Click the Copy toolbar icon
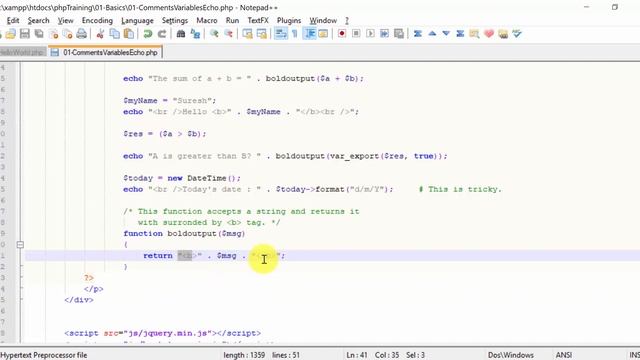Viewport: 640px width, 360px height. point(115,34)
